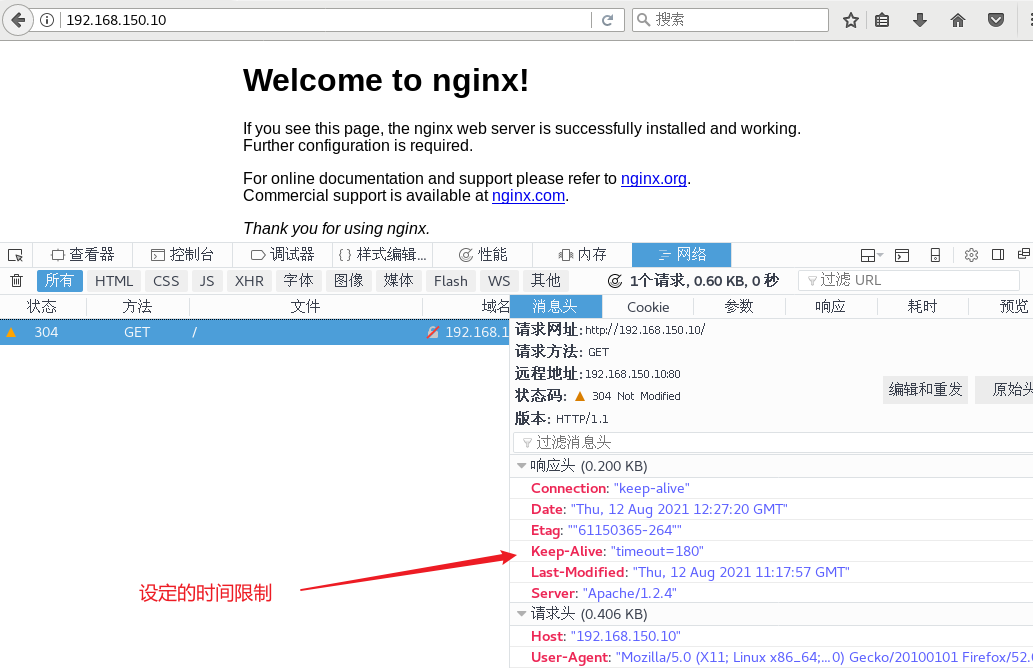This screenshot has height=668, width=1033.
Task: Click the 过滤 URL filter field
Action: click(x=909, y=281)
